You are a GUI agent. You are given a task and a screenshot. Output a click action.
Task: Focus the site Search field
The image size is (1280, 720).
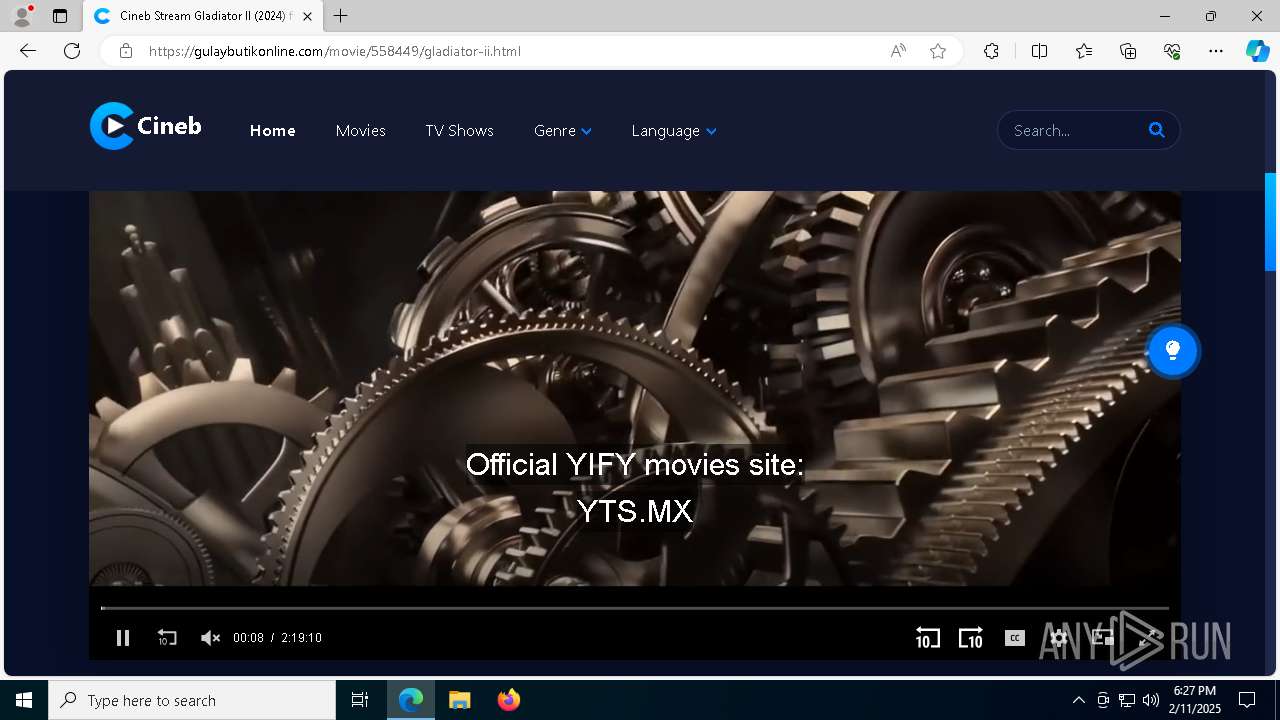click(1075, 130)
